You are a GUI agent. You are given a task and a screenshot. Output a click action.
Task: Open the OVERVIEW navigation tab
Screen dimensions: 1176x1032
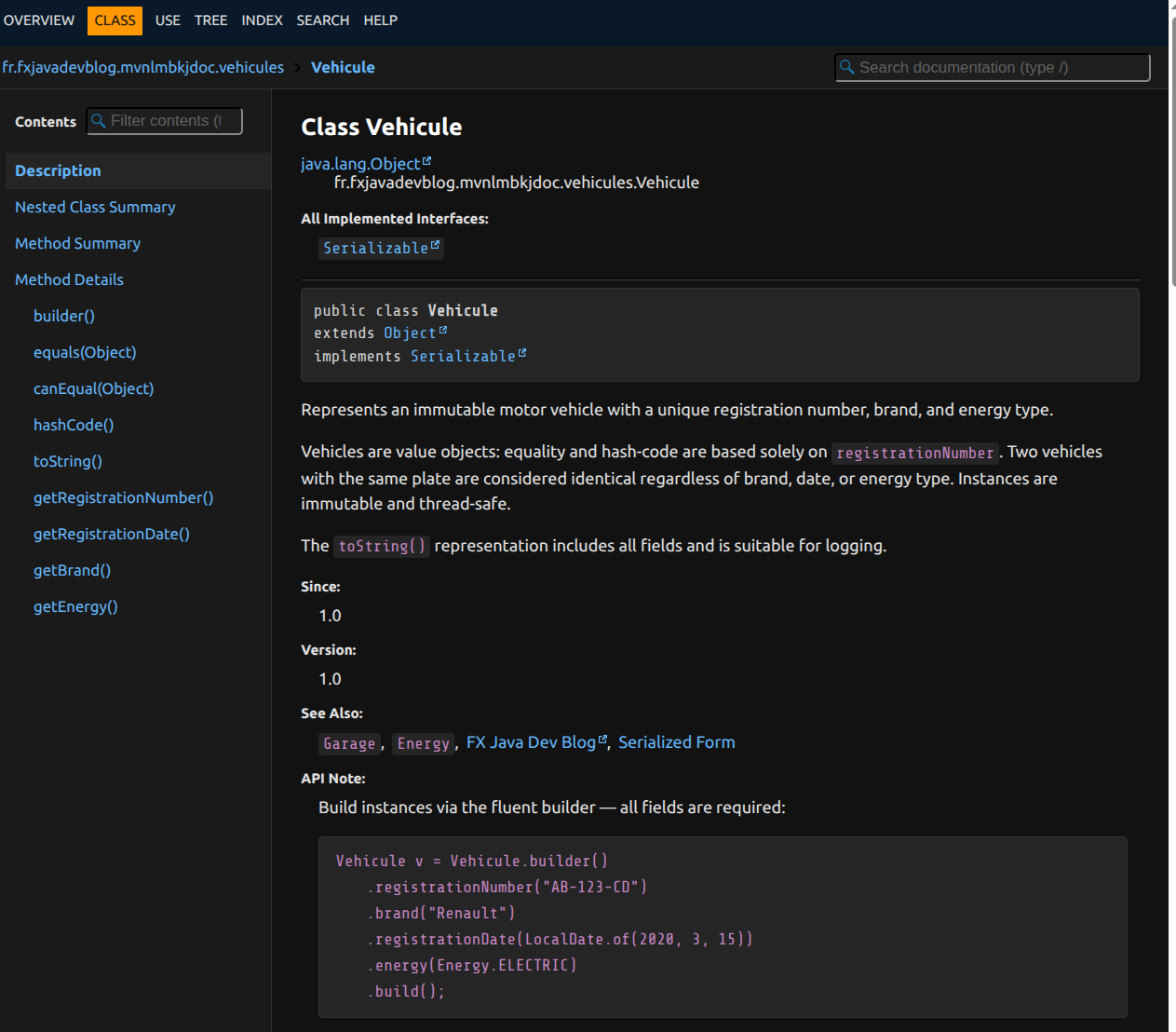[39, 20]
